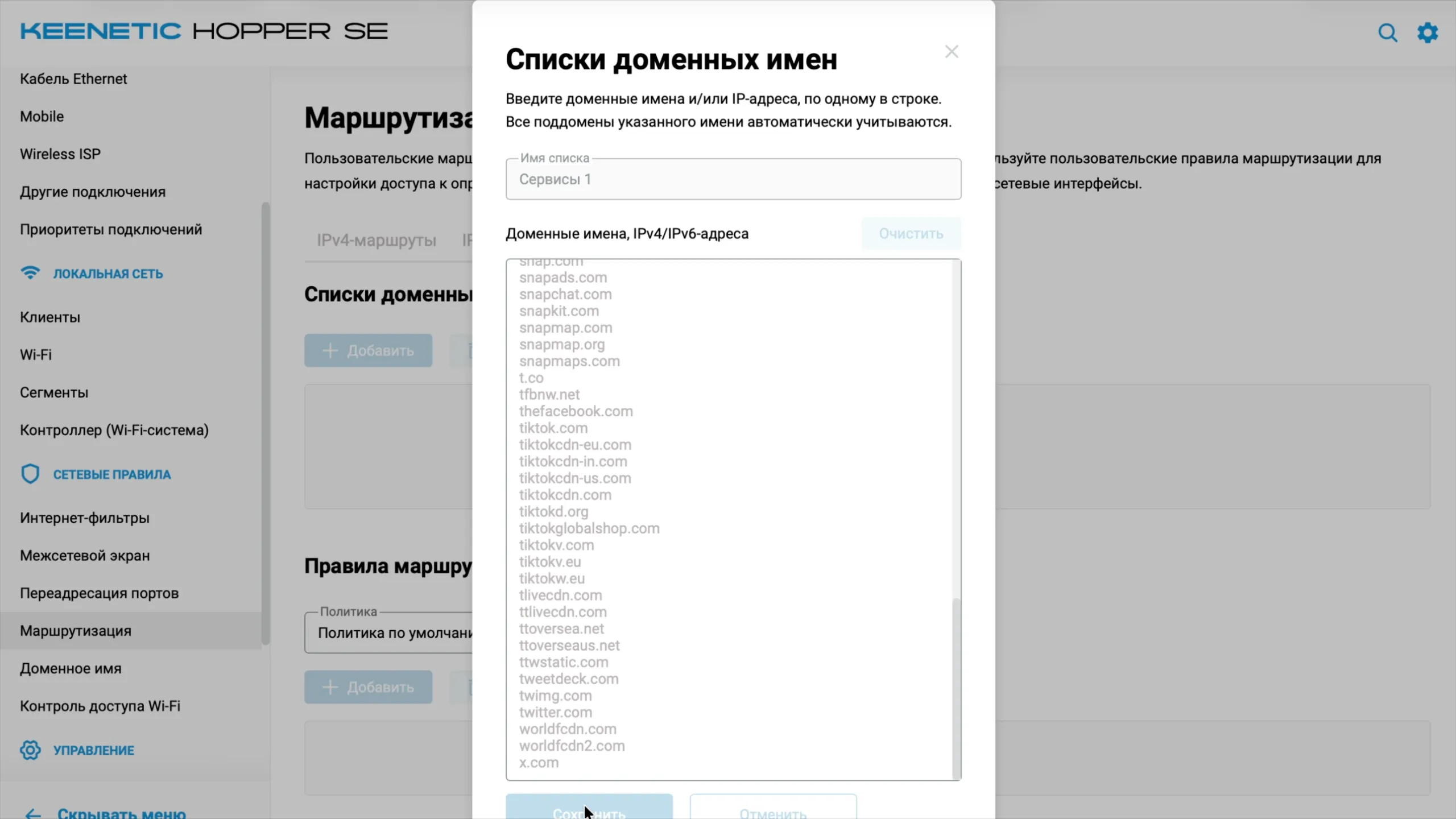Click the Wi-Fi icon beside Локальная сеть

coord(30,273)
